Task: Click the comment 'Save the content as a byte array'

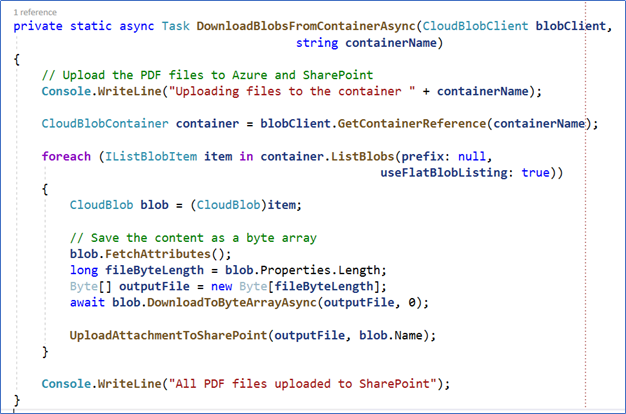Action: (x=193, y=238)
